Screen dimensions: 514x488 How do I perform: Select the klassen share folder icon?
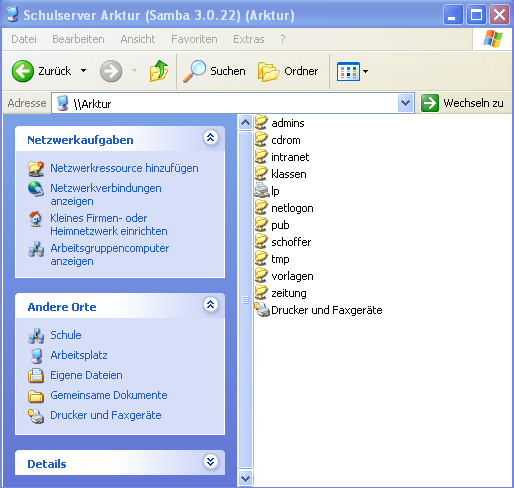click(261, 173)
